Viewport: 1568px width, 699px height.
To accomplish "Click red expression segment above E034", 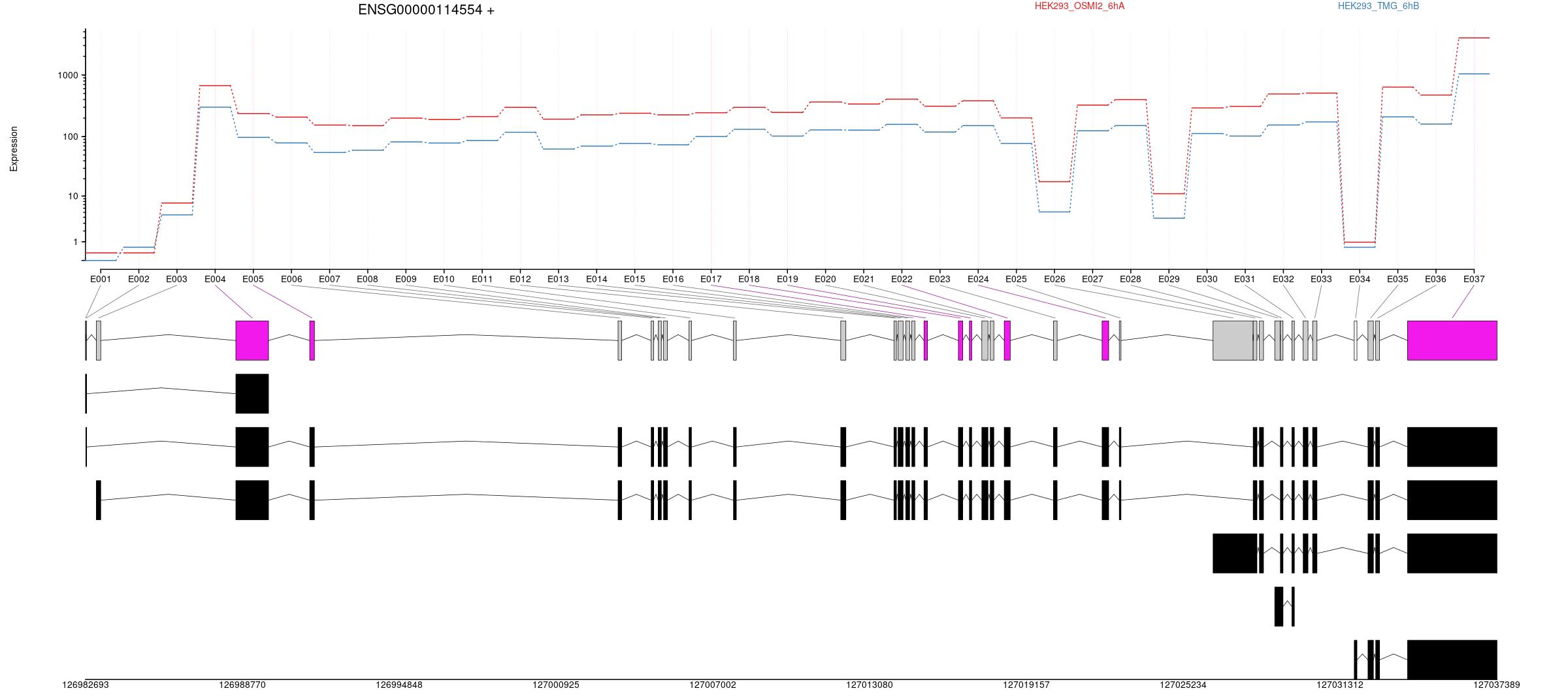I will click(1360, 242).
